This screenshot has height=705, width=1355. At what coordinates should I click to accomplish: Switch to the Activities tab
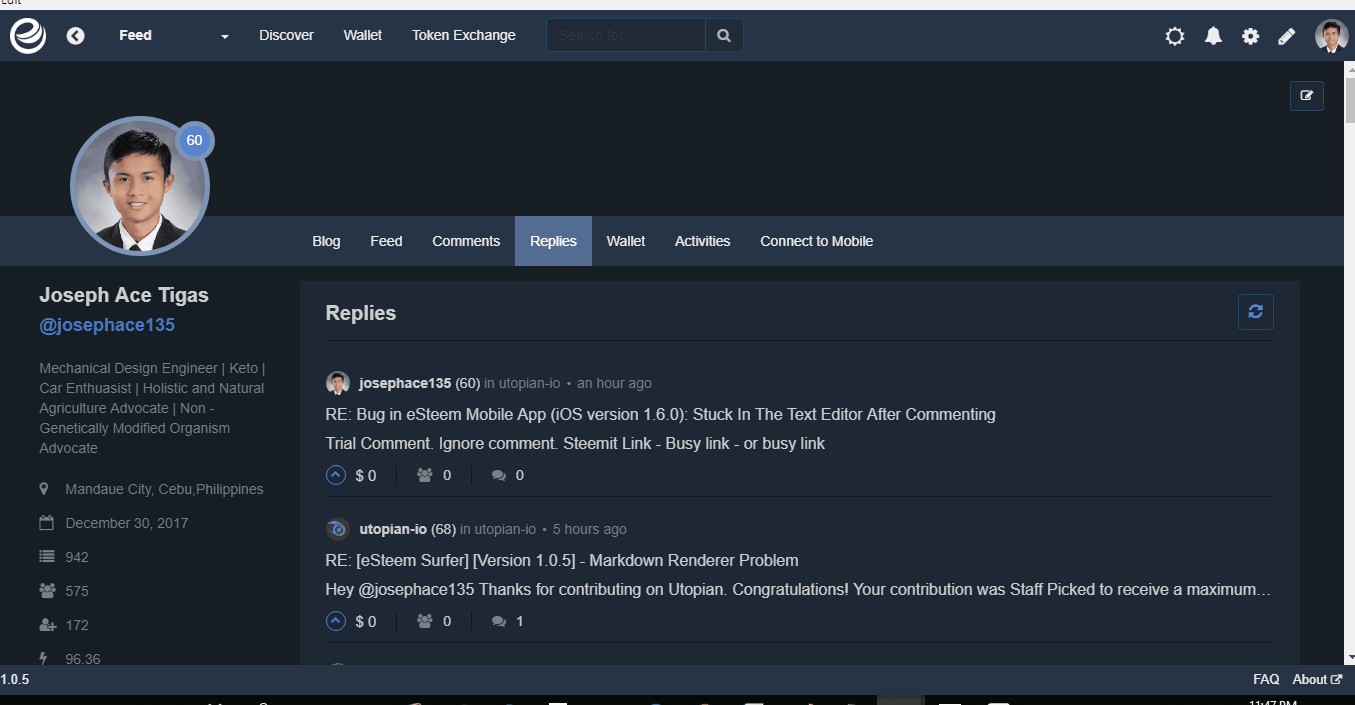point(702,241)
